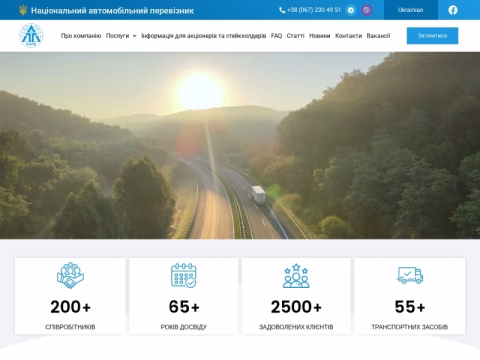
Task: Open the FAQ menu item
Action: (x=276, y=36)
